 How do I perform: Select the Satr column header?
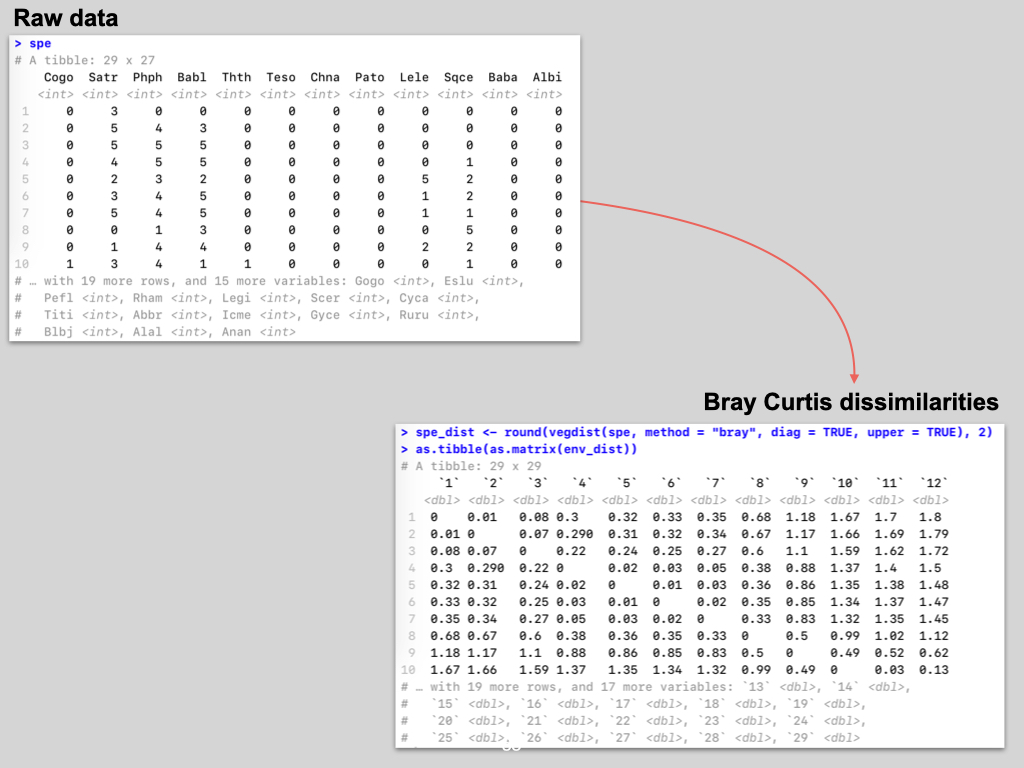103,77
